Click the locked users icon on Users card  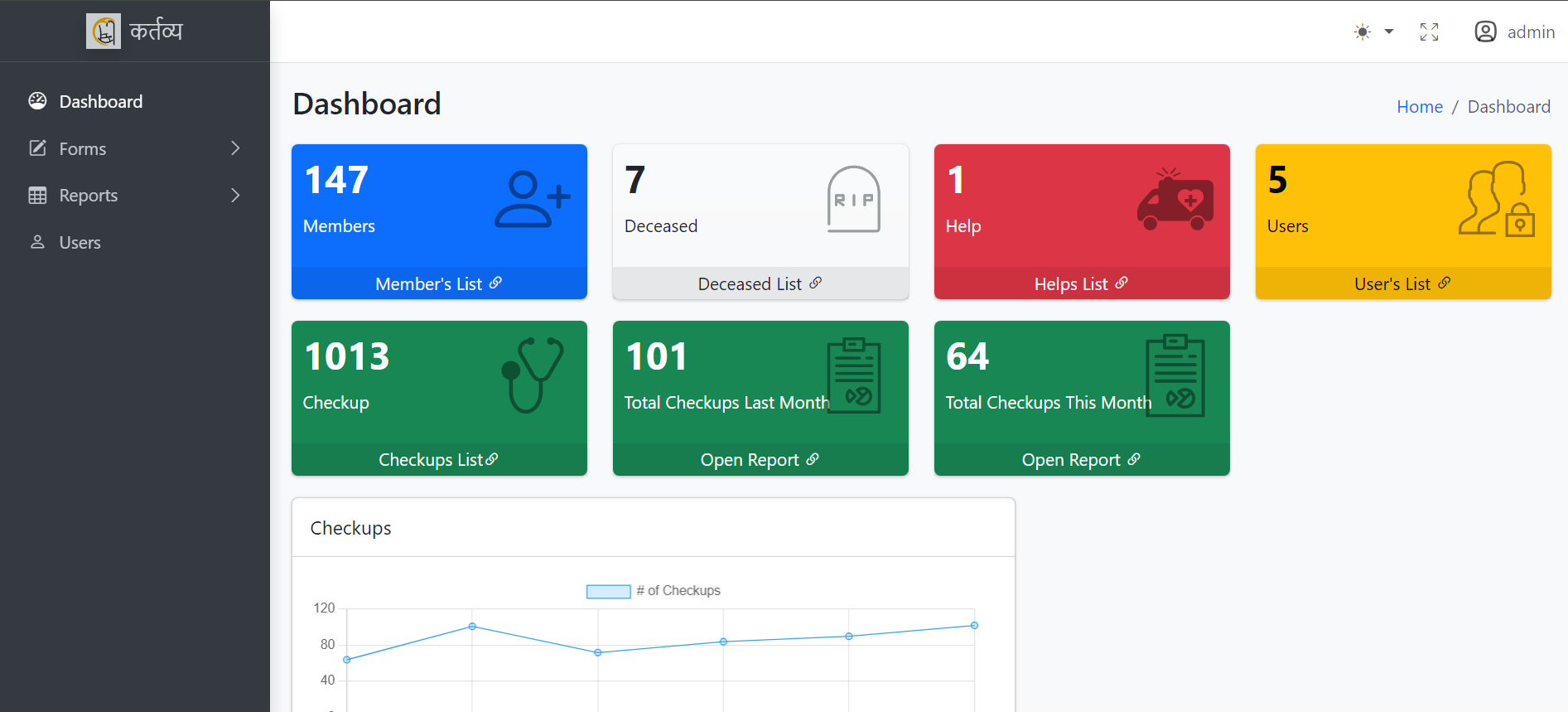coord(1496,199)
